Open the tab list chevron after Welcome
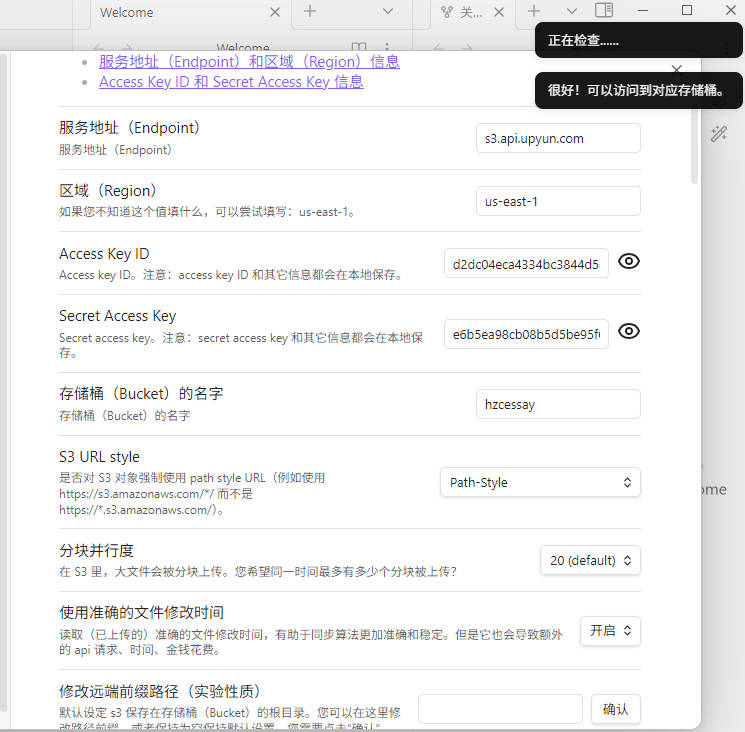Viewport: 745px width, 732px height. point(388,11)
